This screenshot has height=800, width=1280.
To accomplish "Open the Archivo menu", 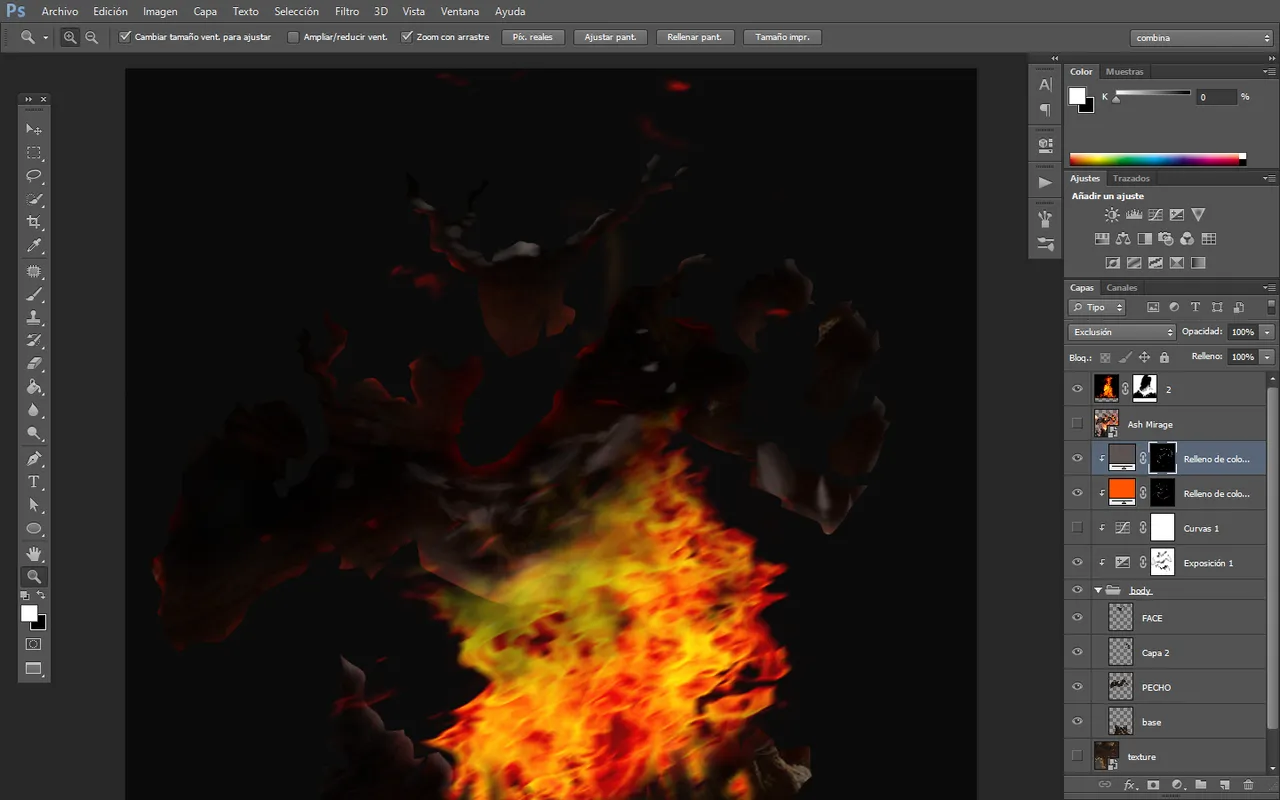I will (x=60, y=12).
